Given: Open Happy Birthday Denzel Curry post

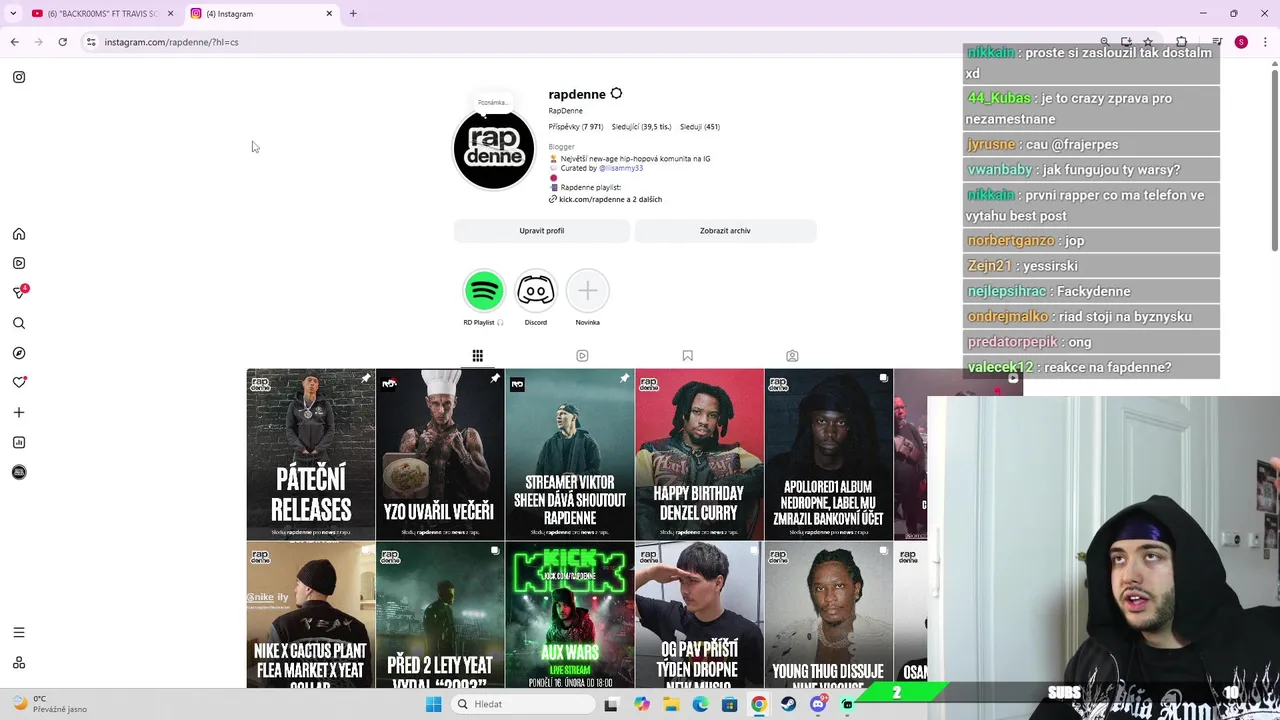Looking at the screenshot, I should 699,454.
